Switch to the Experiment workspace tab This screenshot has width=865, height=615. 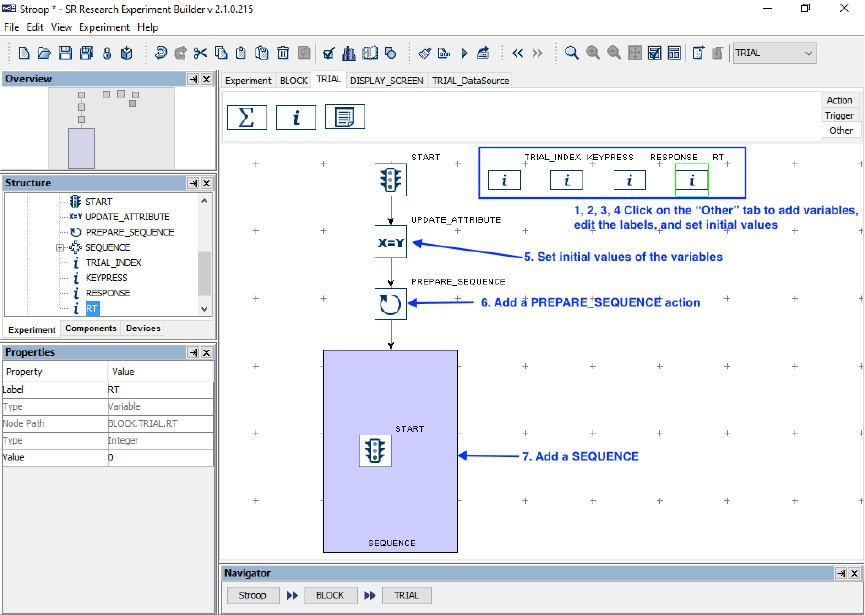click(248, 81)
